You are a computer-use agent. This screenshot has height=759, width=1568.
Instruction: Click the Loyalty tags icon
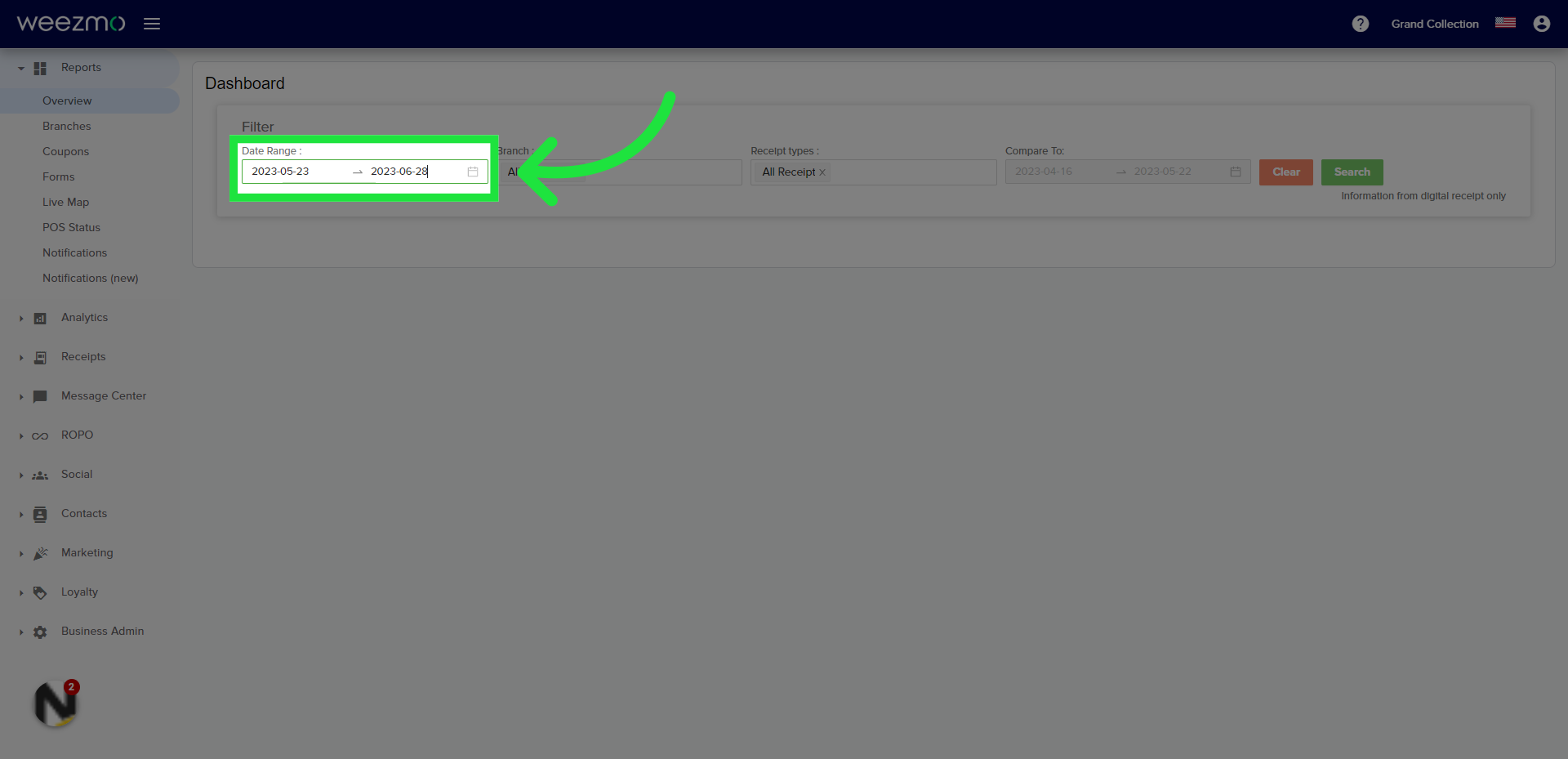point(40,593)
